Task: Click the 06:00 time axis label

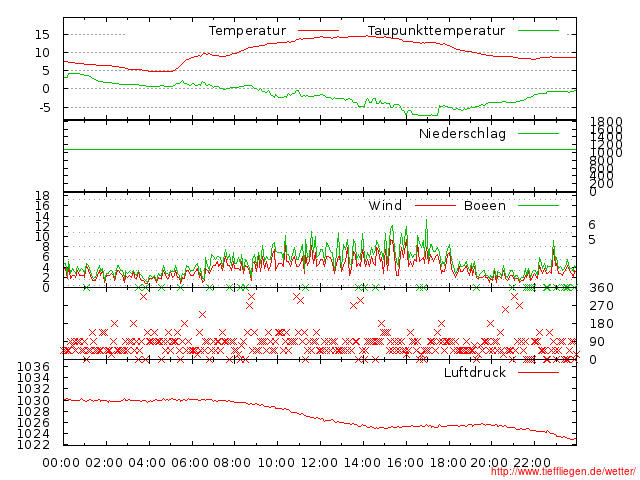Action: click(x=190, y=463)
